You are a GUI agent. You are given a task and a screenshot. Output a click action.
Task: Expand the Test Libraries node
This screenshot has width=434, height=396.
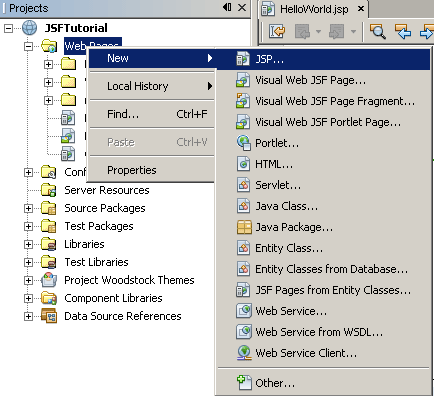tap(29, 263)
